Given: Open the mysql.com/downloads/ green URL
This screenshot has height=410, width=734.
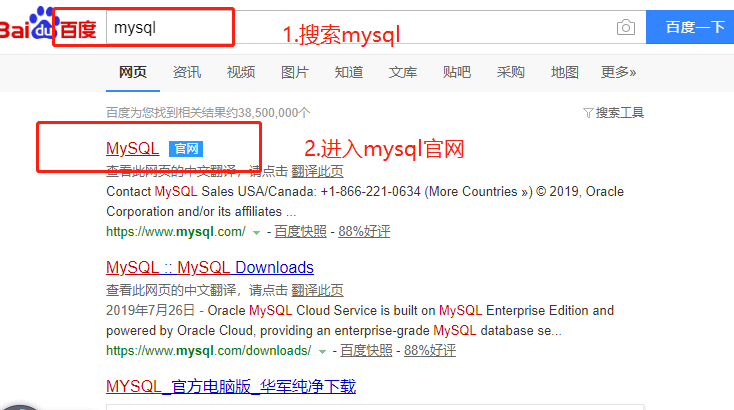Looking at the screenshot, I should coord(208,351).
